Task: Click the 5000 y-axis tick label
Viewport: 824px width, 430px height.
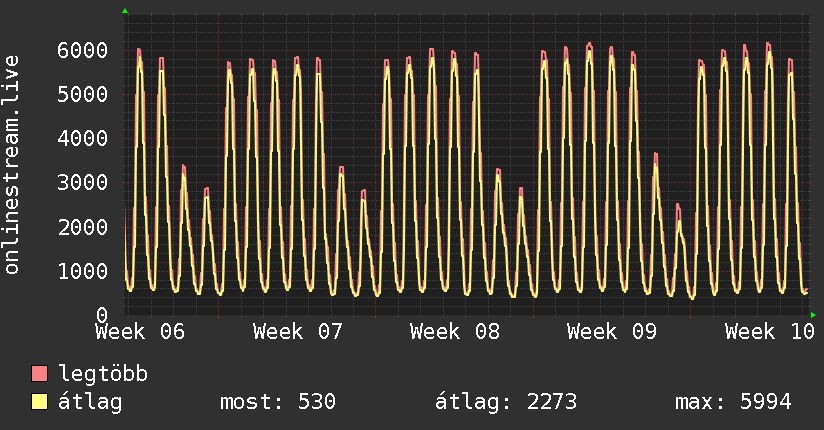Action: 83,95
